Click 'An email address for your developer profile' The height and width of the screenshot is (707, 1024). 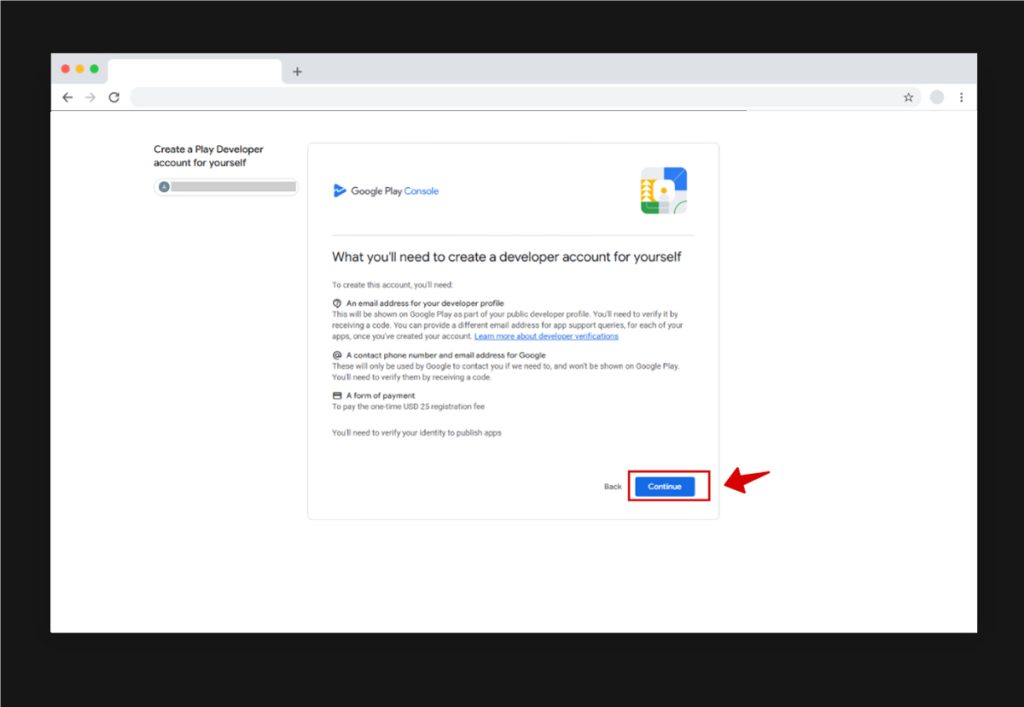(424, 303)
